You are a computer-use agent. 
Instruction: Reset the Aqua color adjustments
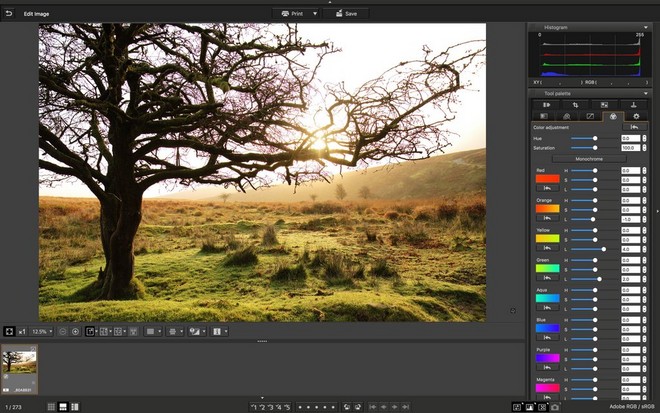[x=547, y=308]
